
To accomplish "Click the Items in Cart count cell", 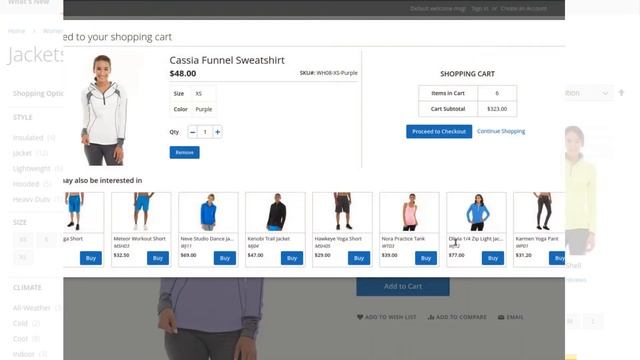I will pyautogui.click(x=497, y=93).
